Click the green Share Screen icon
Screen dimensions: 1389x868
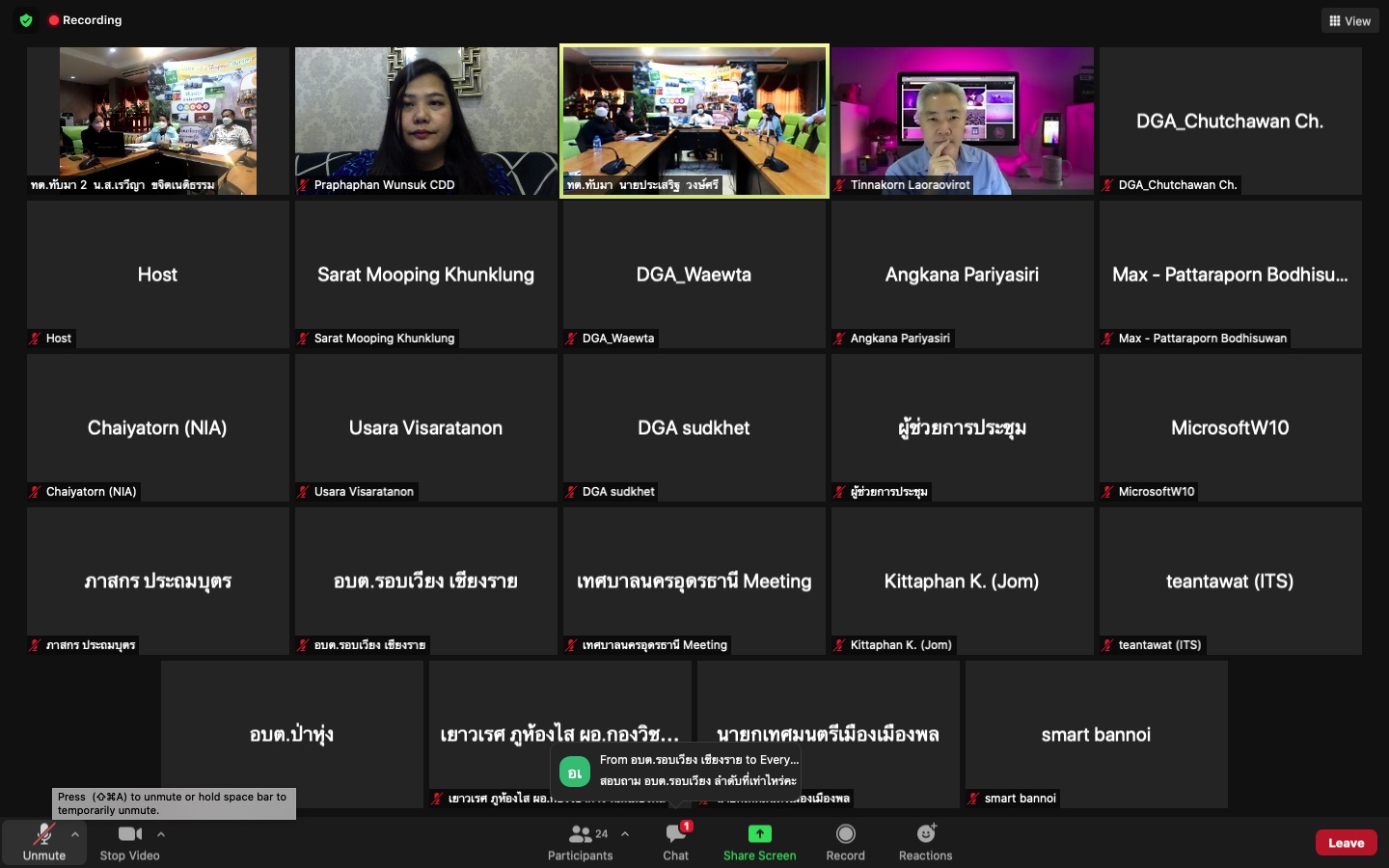pyautogui.click(x=759, y=833)
